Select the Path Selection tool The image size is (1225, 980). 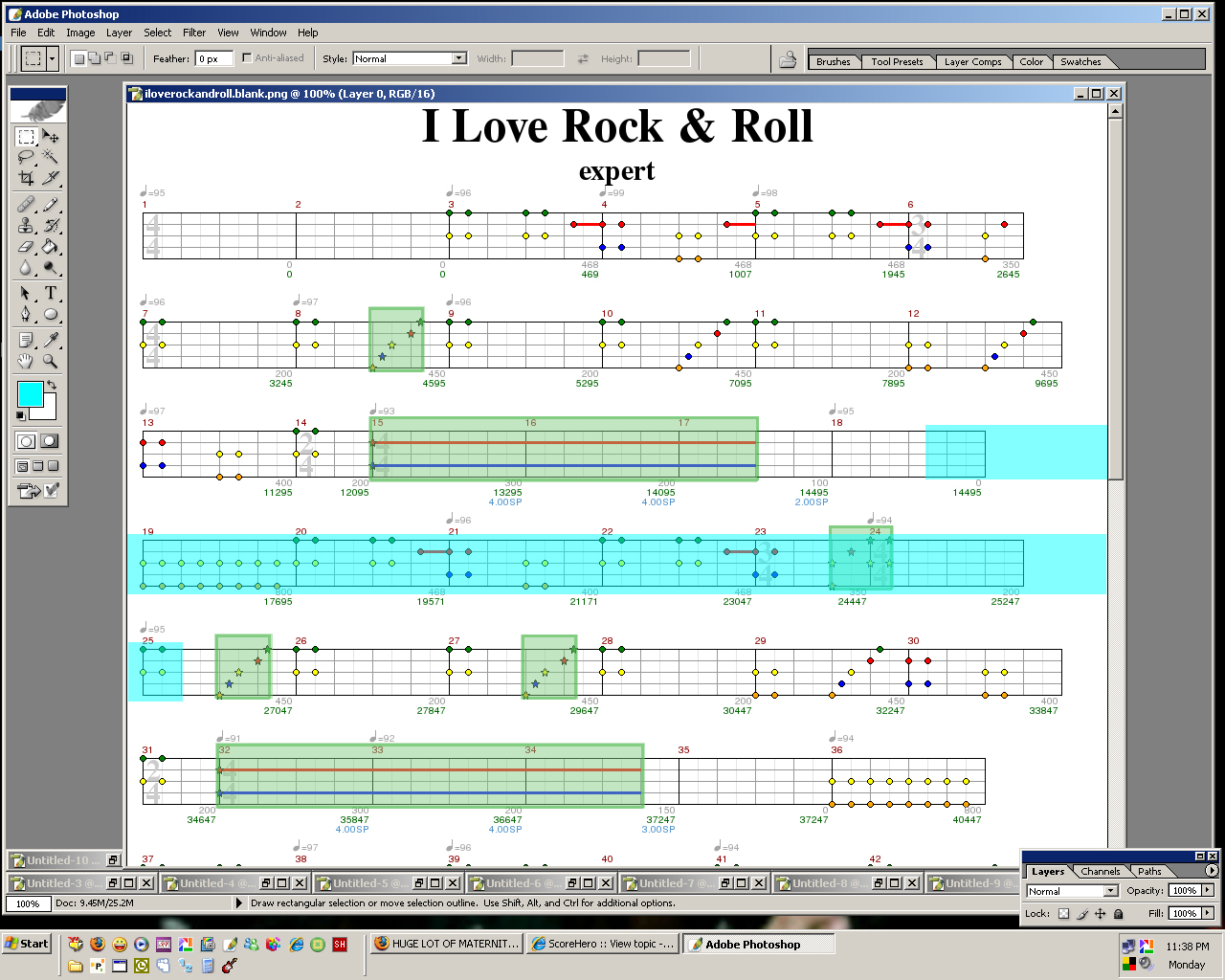click(x=26, y=293)
